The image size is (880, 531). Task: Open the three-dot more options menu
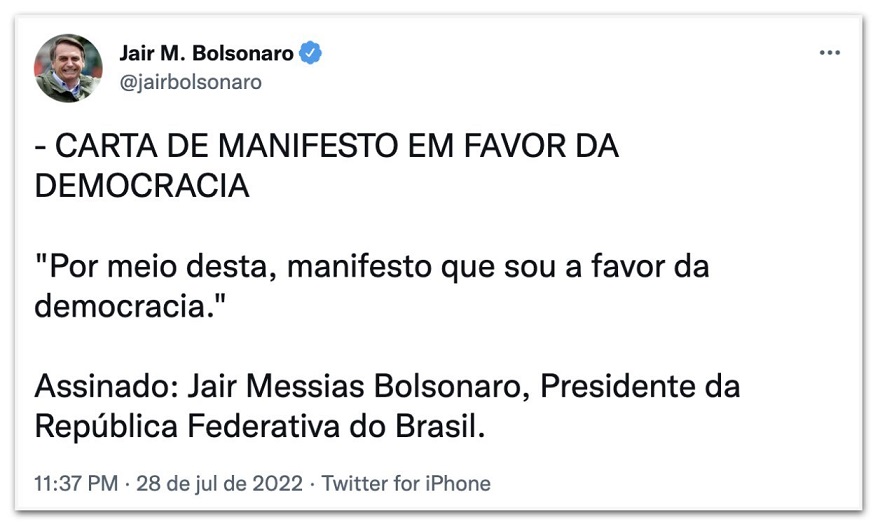tap(829, 53)
